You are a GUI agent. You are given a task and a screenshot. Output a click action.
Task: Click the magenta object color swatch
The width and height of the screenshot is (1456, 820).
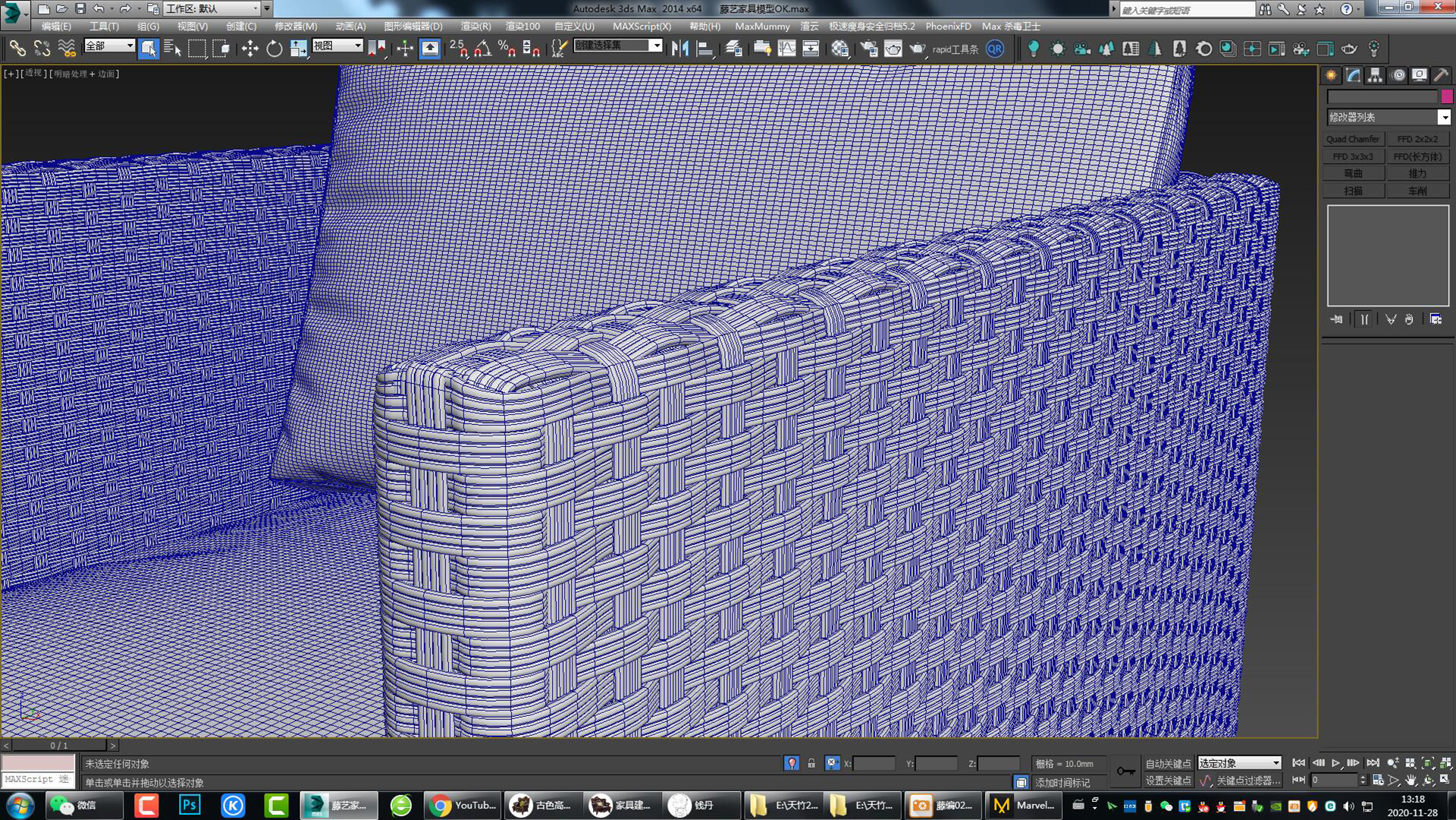tap(1447, 96)
